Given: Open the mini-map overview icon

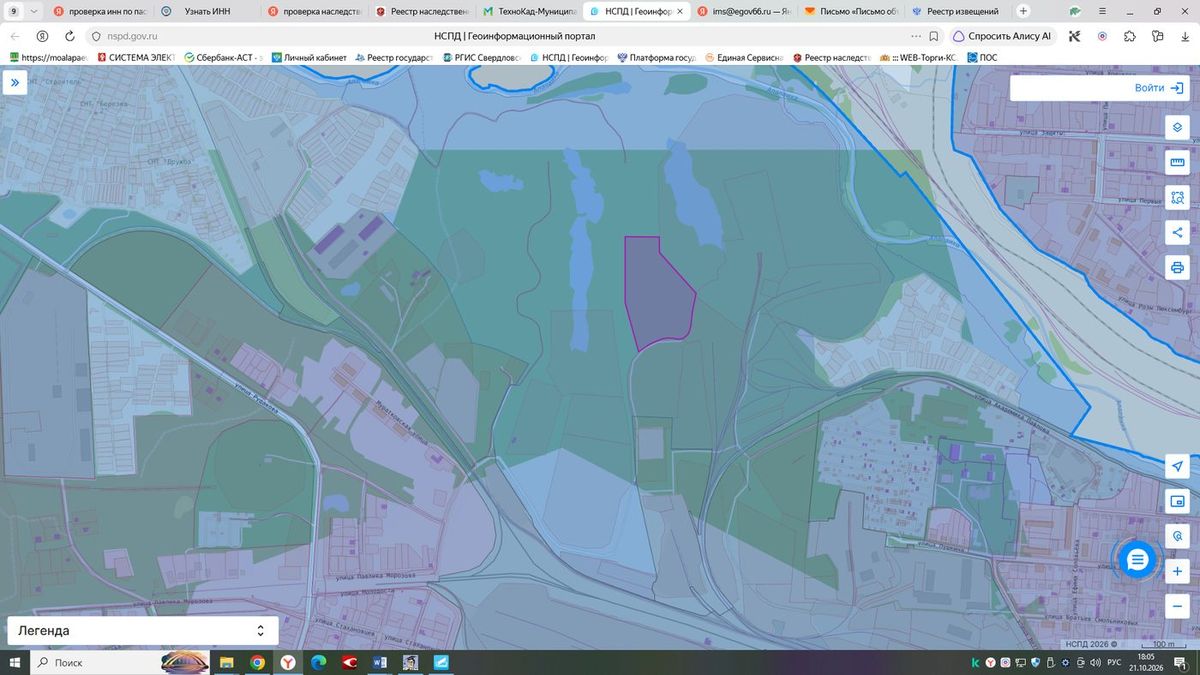Looking at the screenshot, I should point(1177,501).
